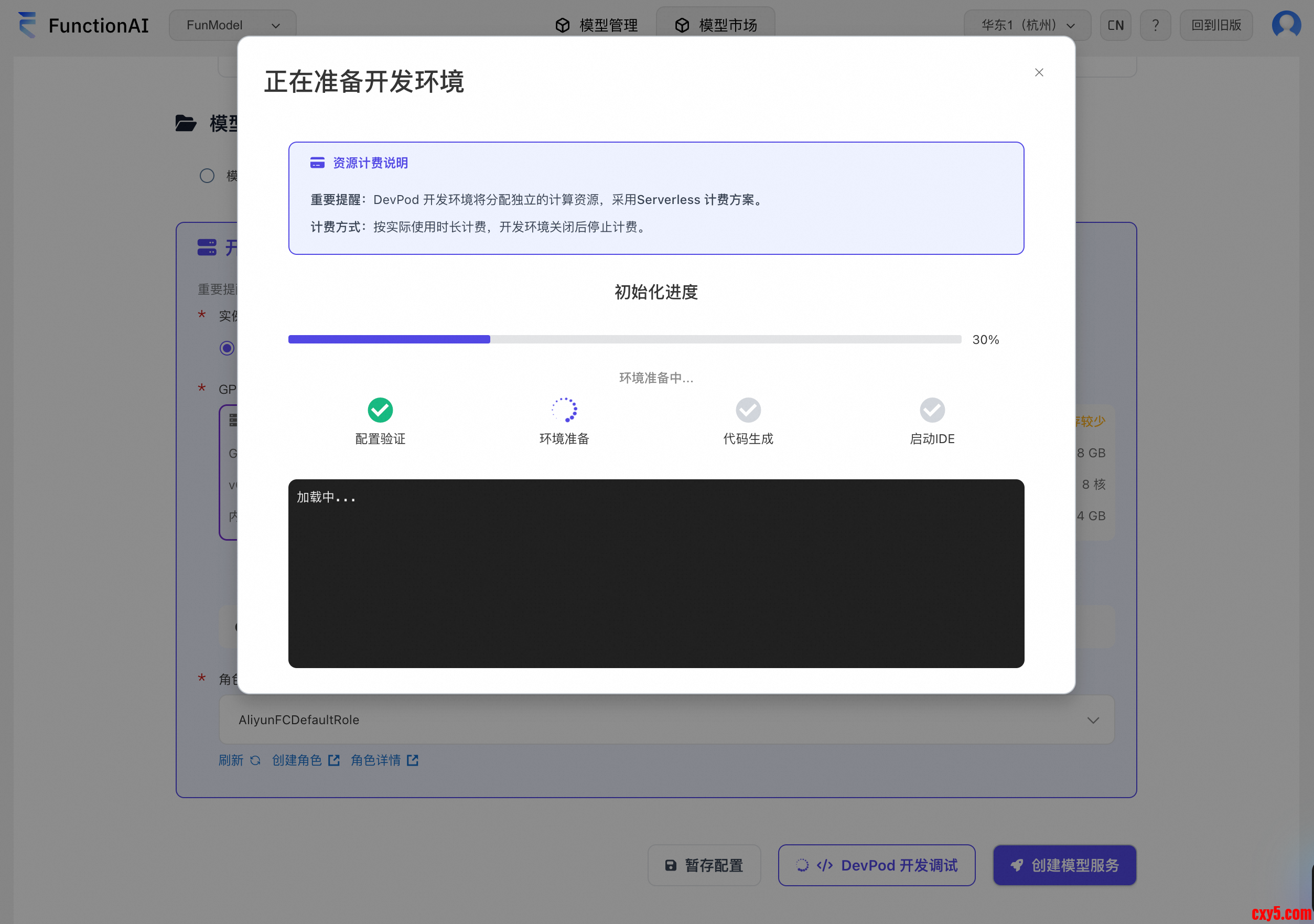The width and height of the screenshot is (1314, 924).
Task: Switch to 模型管理 tab
Action: pyautogui.click(x=596, y=25)
